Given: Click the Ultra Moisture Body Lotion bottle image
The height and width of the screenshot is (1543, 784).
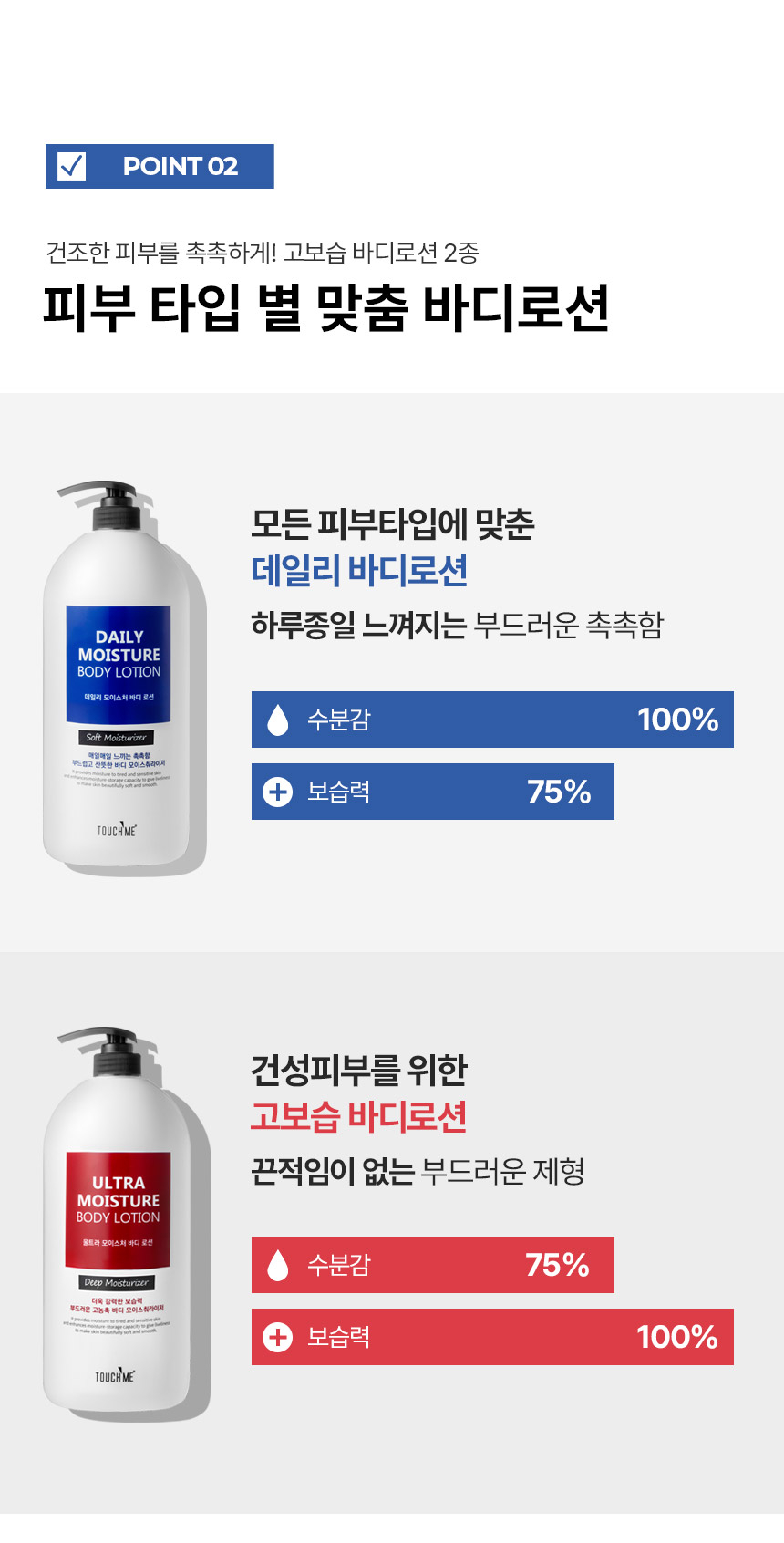Looking at the screenshot, I should [124, 1222].
